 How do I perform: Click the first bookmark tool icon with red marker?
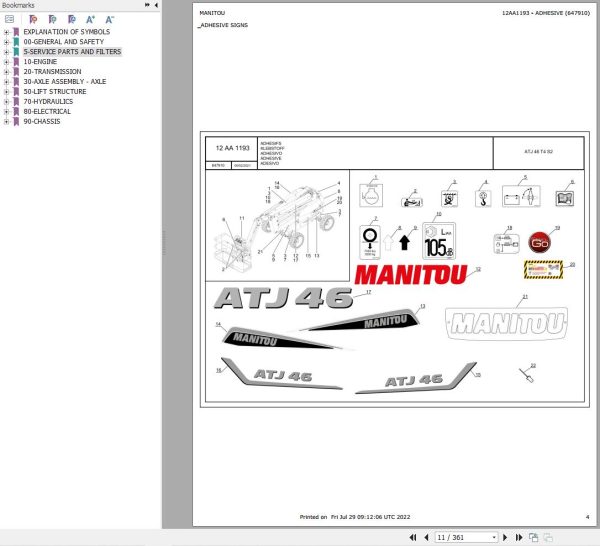click(x=33, y=19)
